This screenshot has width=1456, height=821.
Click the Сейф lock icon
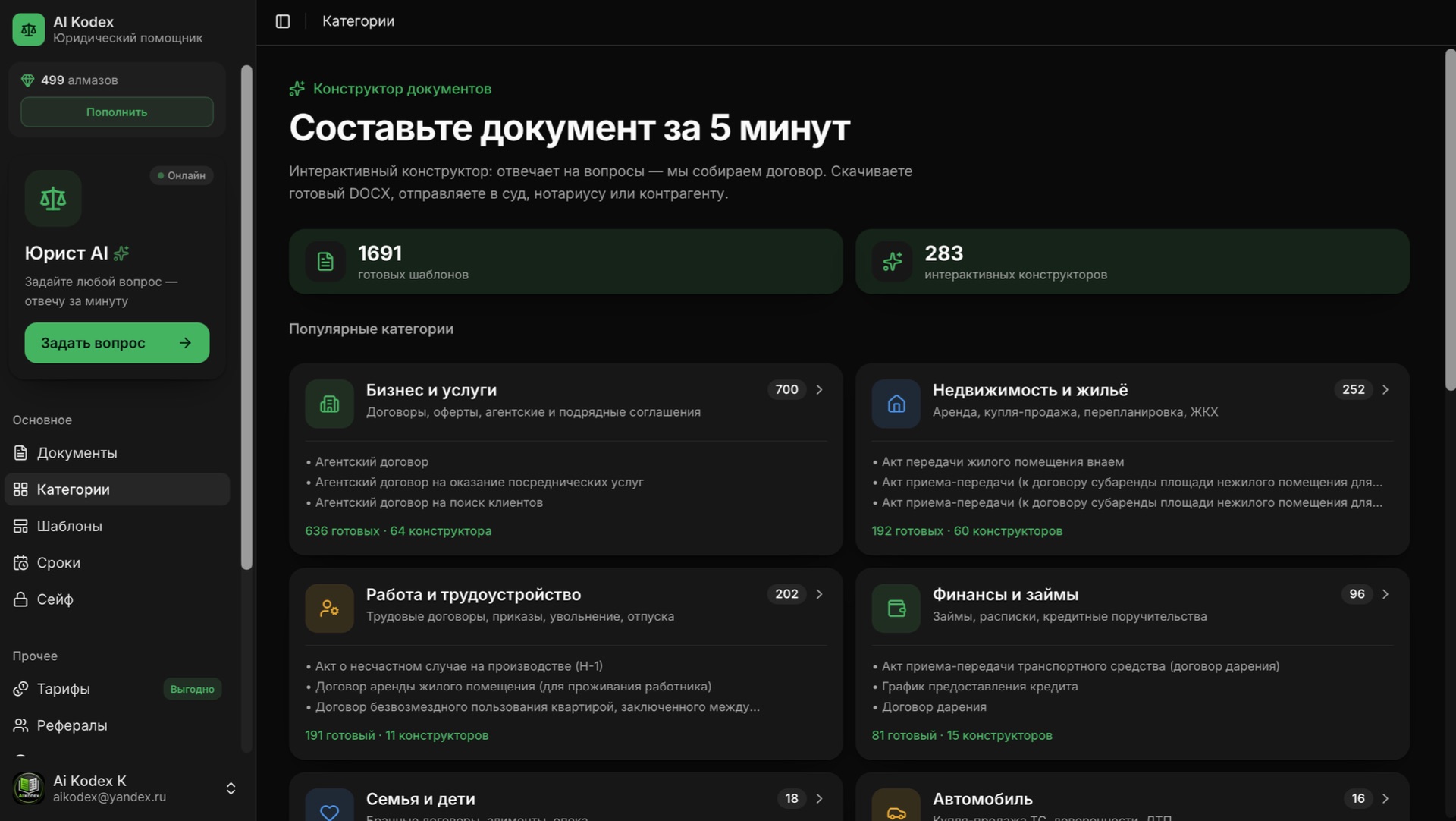point(21,599)
